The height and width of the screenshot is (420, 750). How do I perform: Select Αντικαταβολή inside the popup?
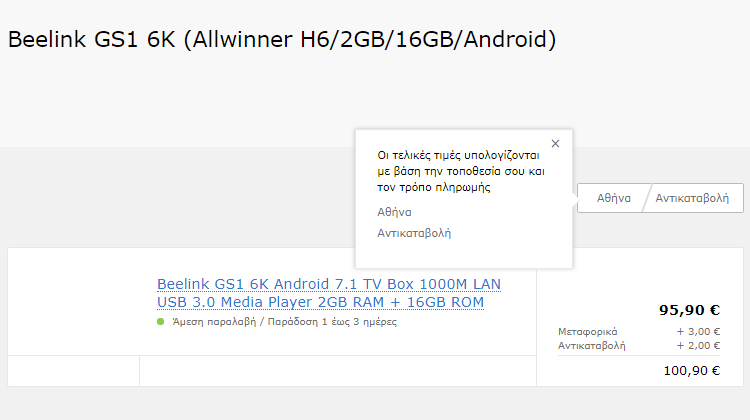[x=414, y=233]
